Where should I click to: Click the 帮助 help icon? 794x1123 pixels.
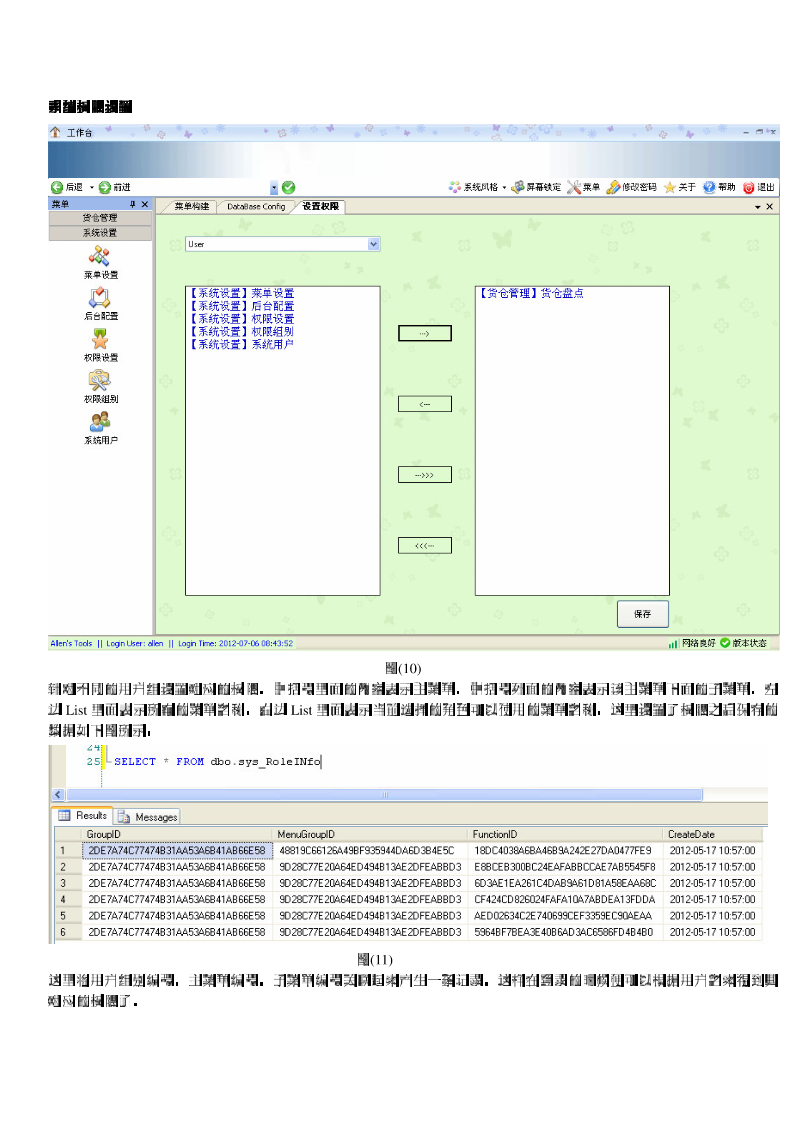point(709,187)
